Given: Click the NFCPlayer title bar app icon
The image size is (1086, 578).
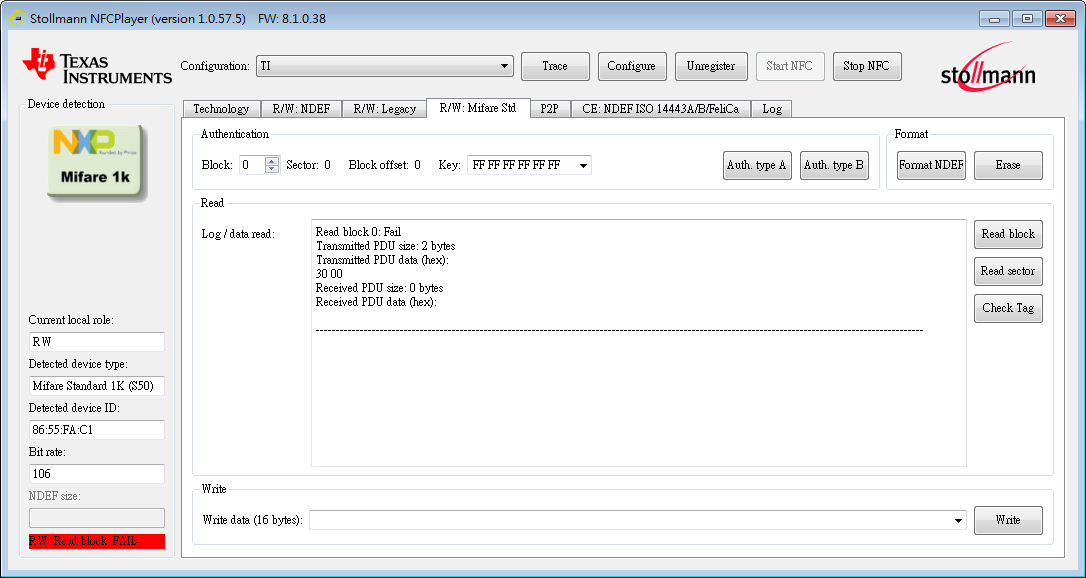Looking at the screenshot, I should pyautogui.click(x=17, y=19).
